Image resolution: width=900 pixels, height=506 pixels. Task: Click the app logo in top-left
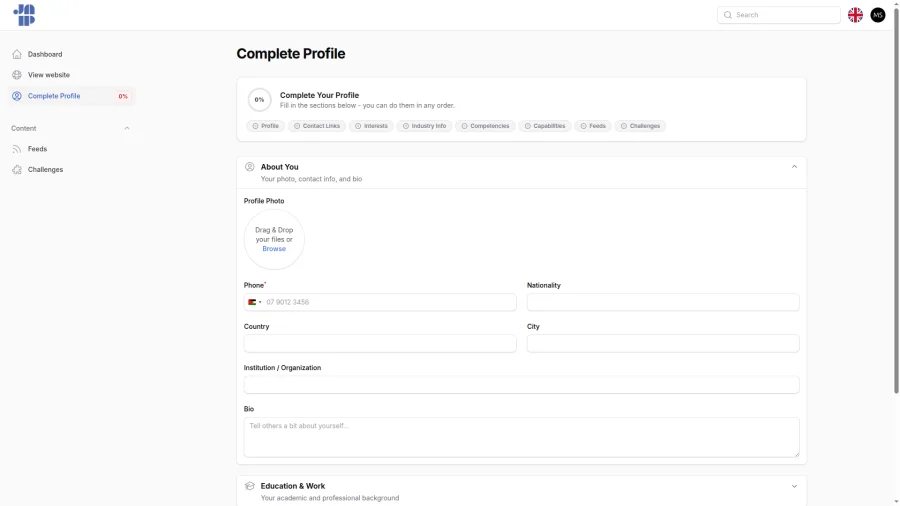[24, 15]
